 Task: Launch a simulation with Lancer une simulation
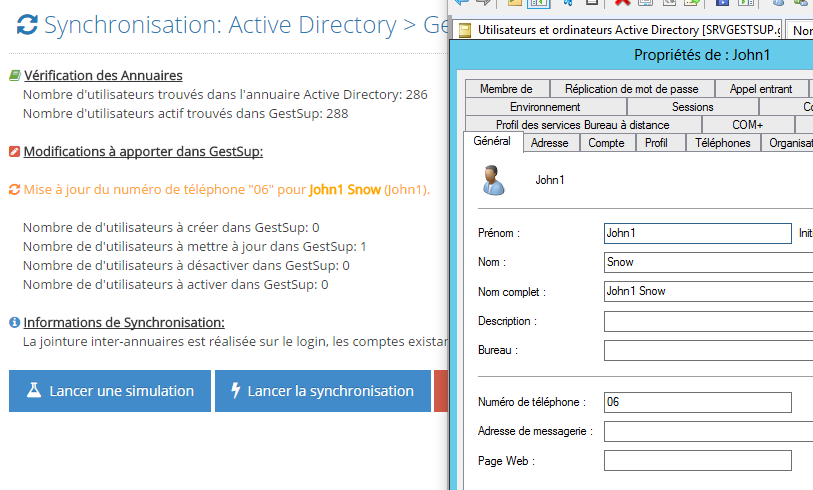(x=110, y=391)
